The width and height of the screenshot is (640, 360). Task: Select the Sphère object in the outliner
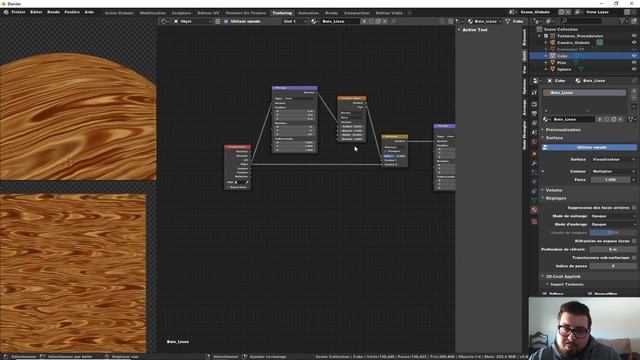[x=564, y=69]
